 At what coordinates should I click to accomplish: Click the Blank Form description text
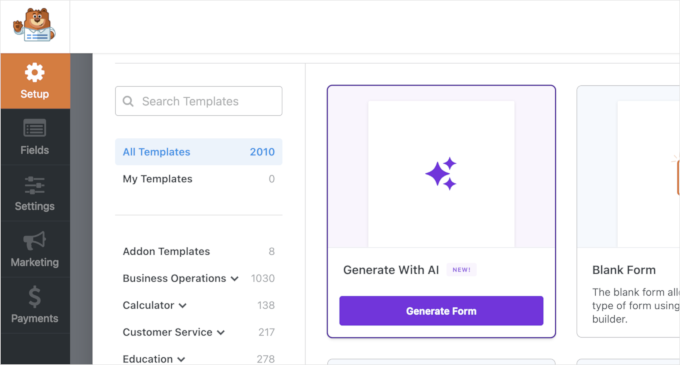[636, 306]
